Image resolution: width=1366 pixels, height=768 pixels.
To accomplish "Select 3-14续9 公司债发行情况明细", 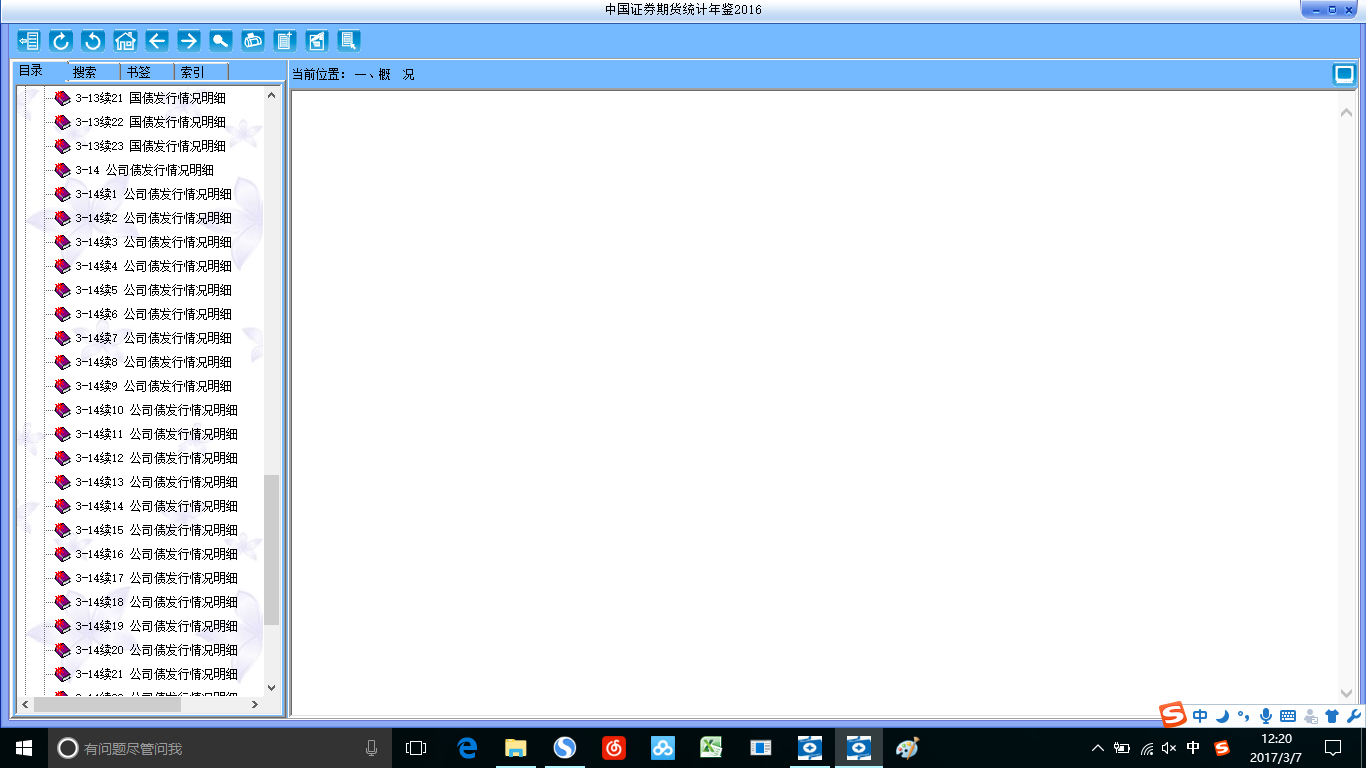I will click(x=153, y=386).
